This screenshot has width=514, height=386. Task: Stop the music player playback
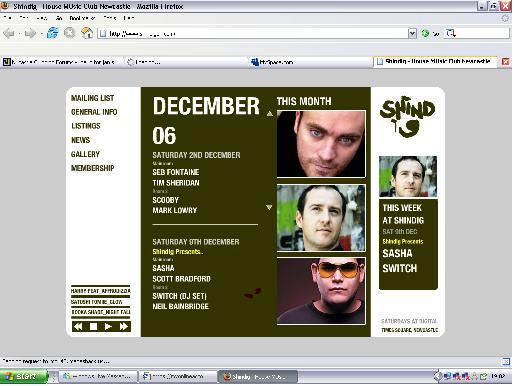pos(93,326)
